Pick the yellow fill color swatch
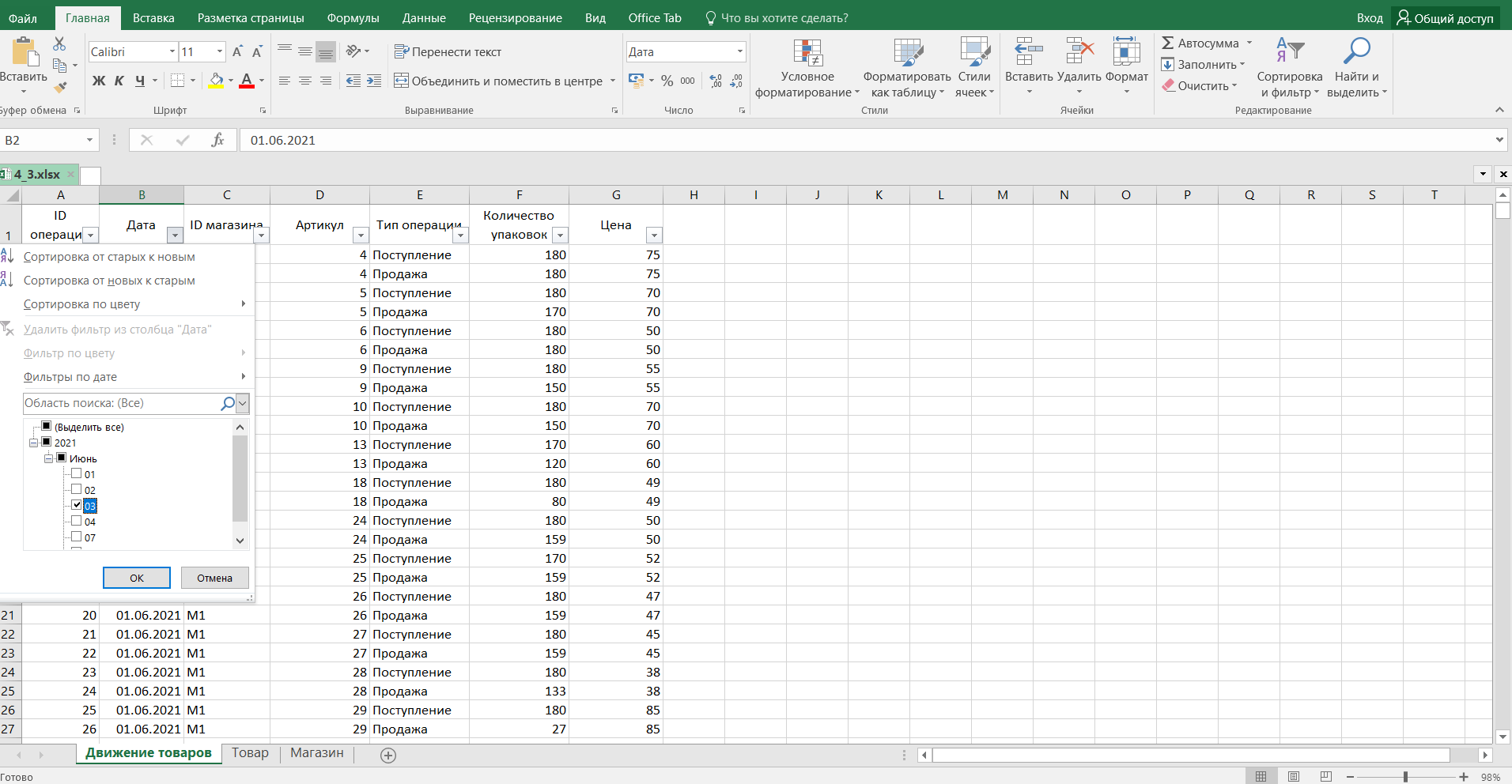The image size is (1512, 784). point(217,81)
